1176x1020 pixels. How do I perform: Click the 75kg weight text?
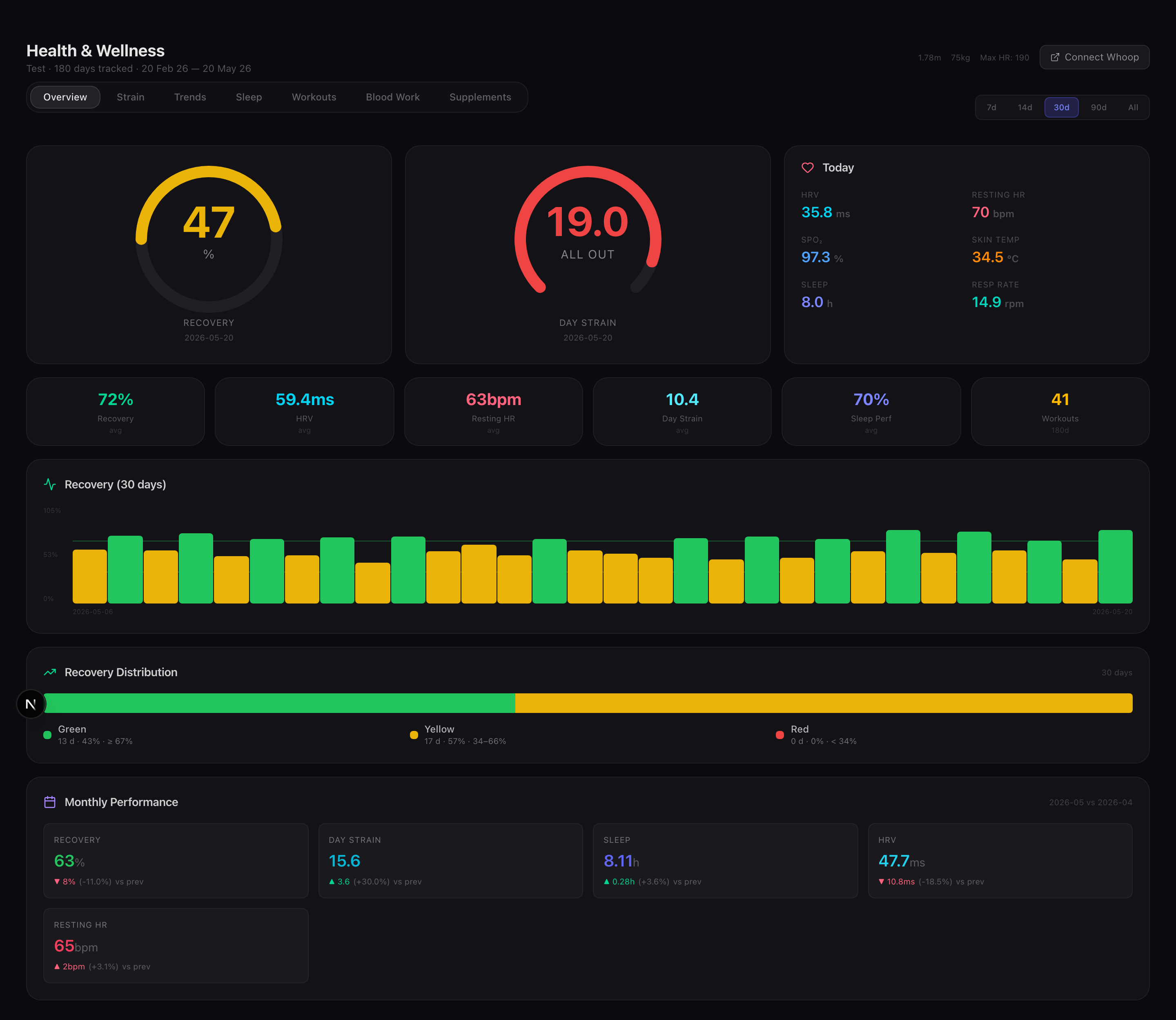tap(960, 58)
